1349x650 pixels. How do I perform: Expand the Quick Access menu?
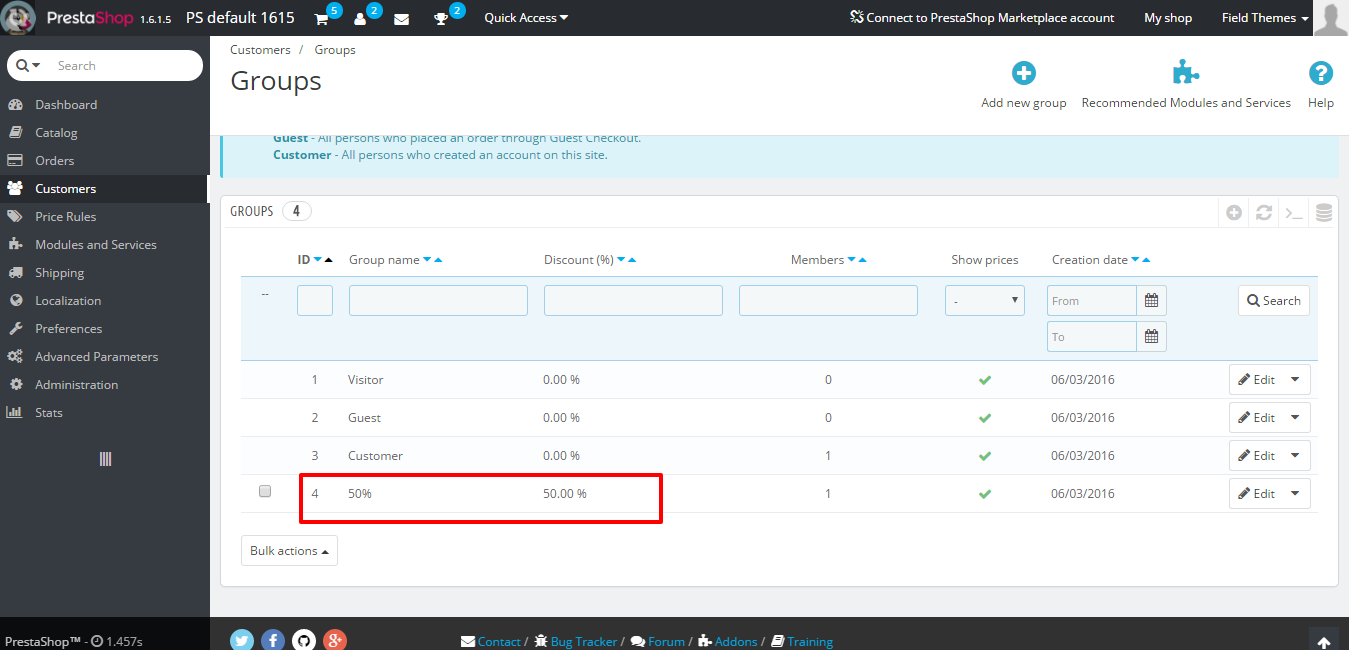pyautogui.click(x=526, y=18)
